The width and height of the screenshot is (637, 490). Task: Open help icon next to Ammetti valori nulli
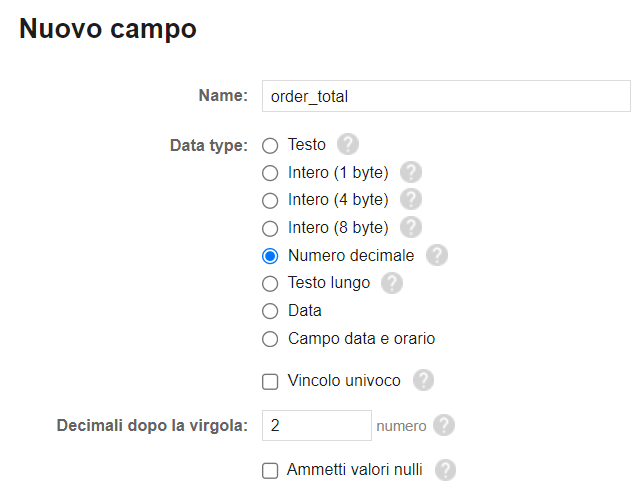(445, 470)
